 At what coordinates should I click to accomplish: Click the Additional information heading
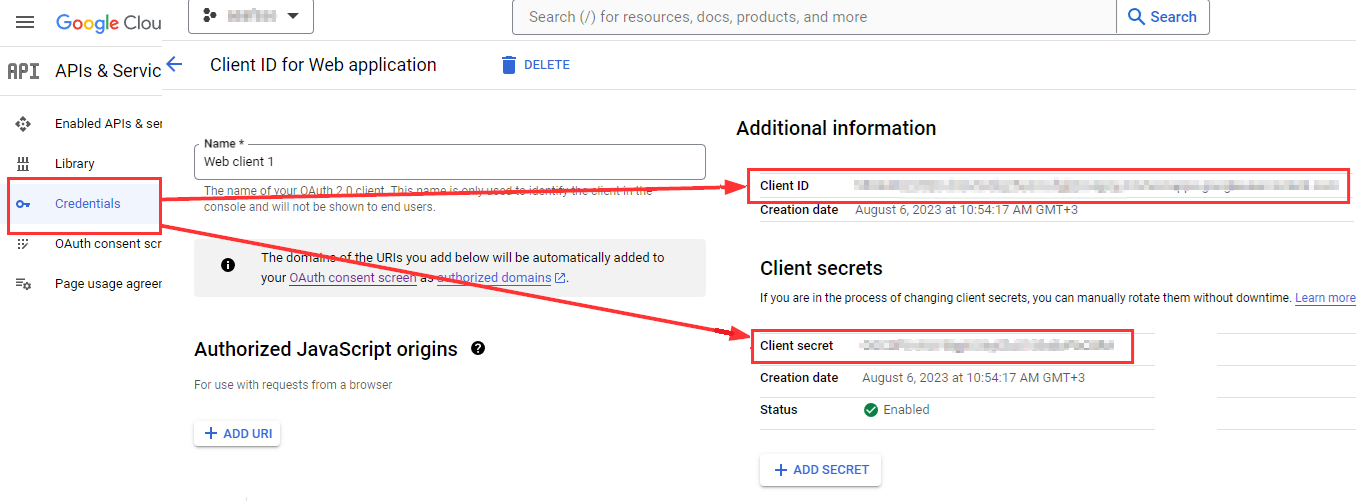coord(836,128)
